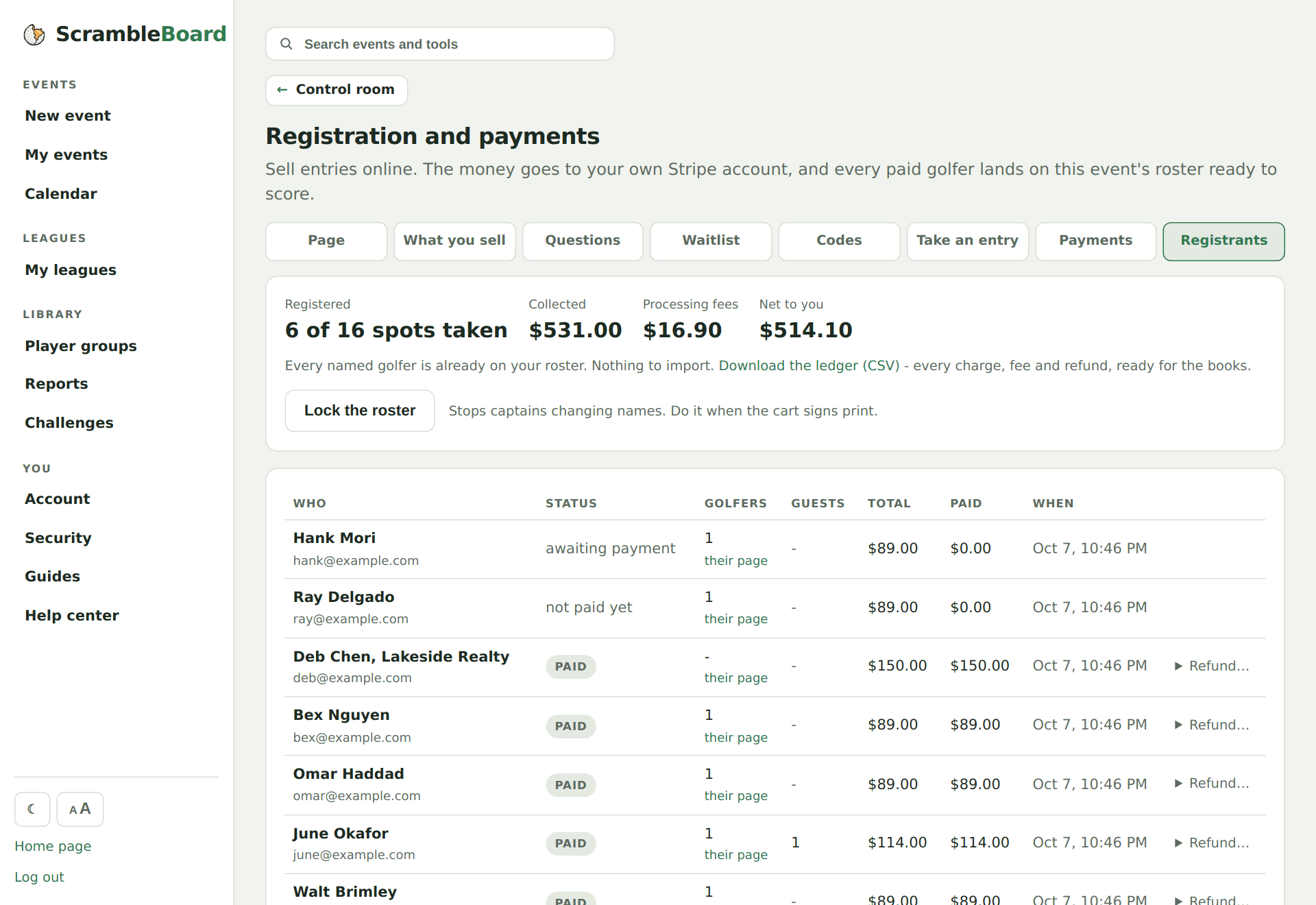Click the Lock the roster button

point(360,411)
